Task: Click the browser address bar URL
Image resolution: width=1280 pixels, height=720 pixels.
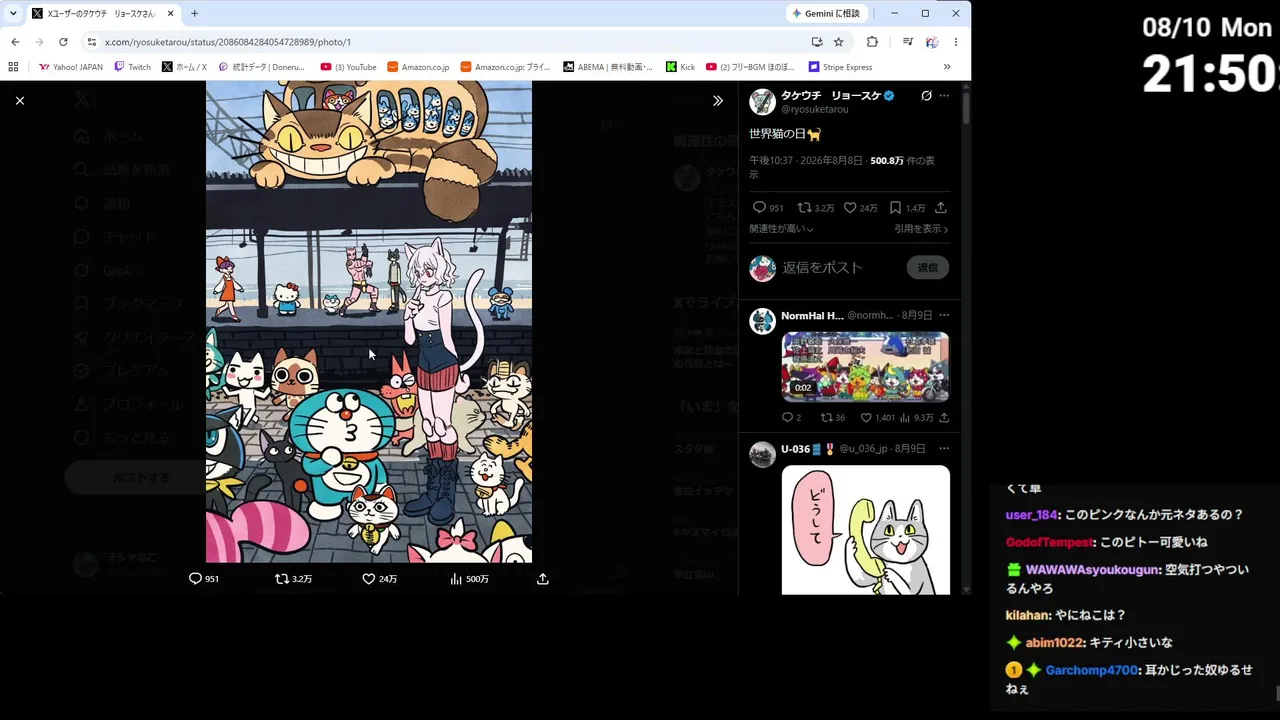Action: 228,42
